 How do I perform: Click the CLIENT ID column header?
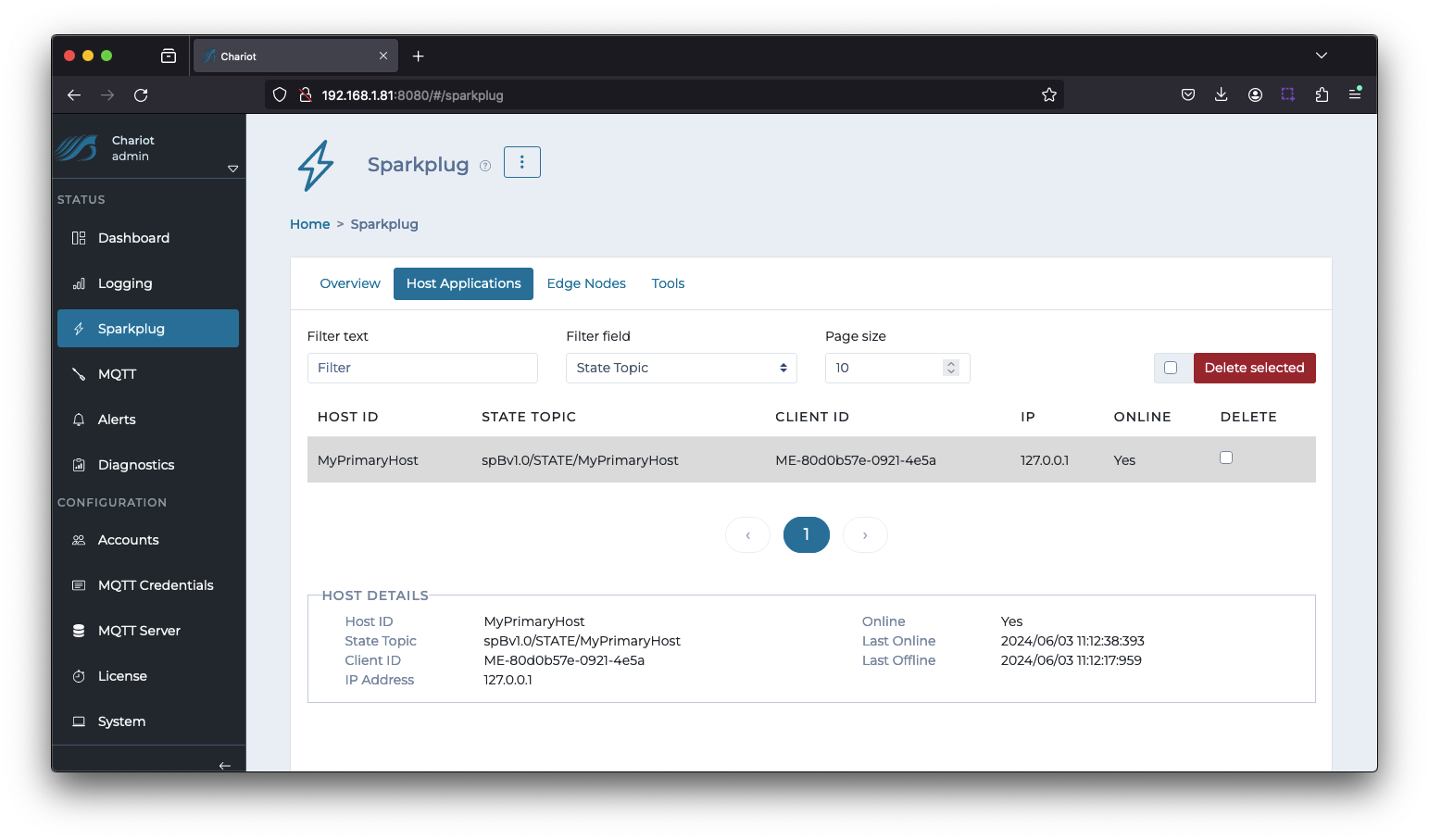coord(812,417)
